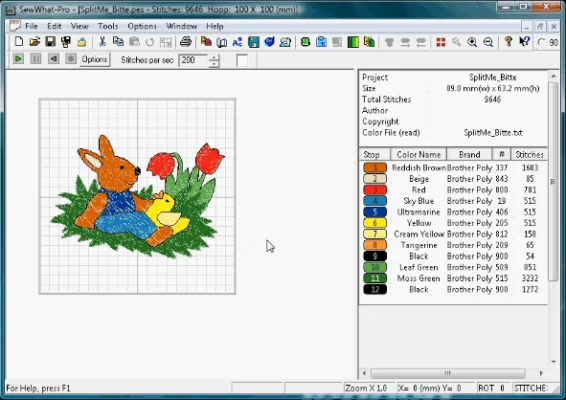
Task: Select color swatch 11 Moss Green
Action: point(375,278)
